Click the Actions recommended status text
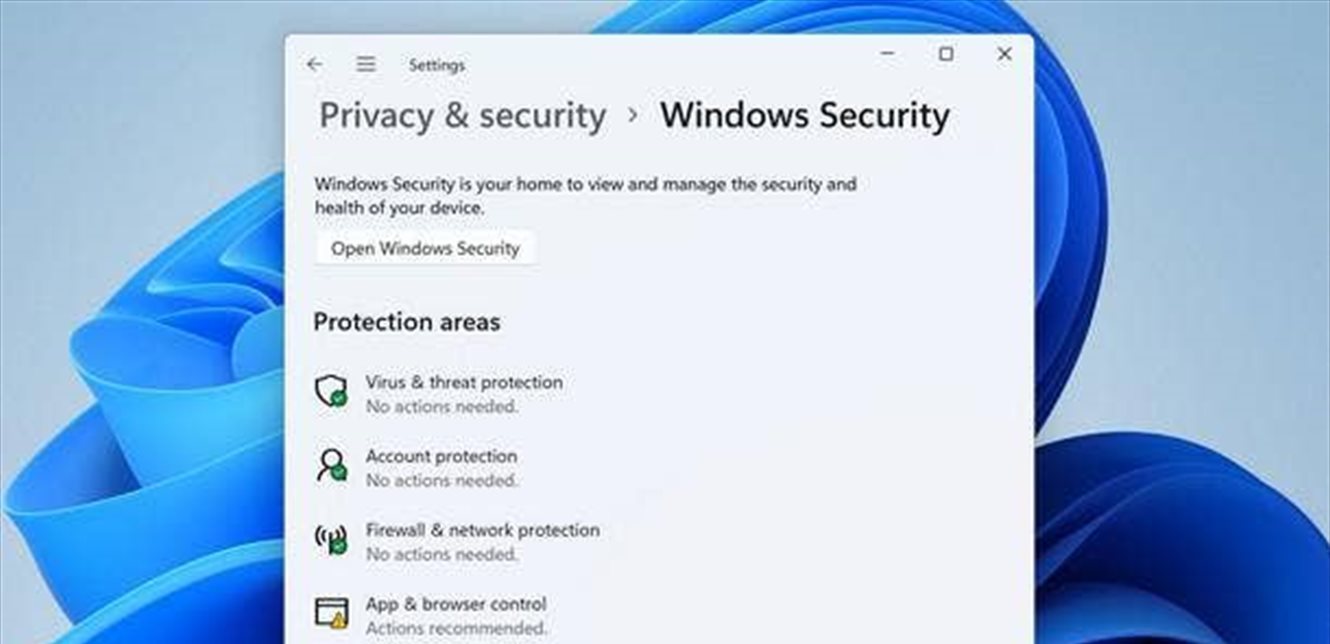This screenshot has height=644, width=1330. click(x=456, y=628)
